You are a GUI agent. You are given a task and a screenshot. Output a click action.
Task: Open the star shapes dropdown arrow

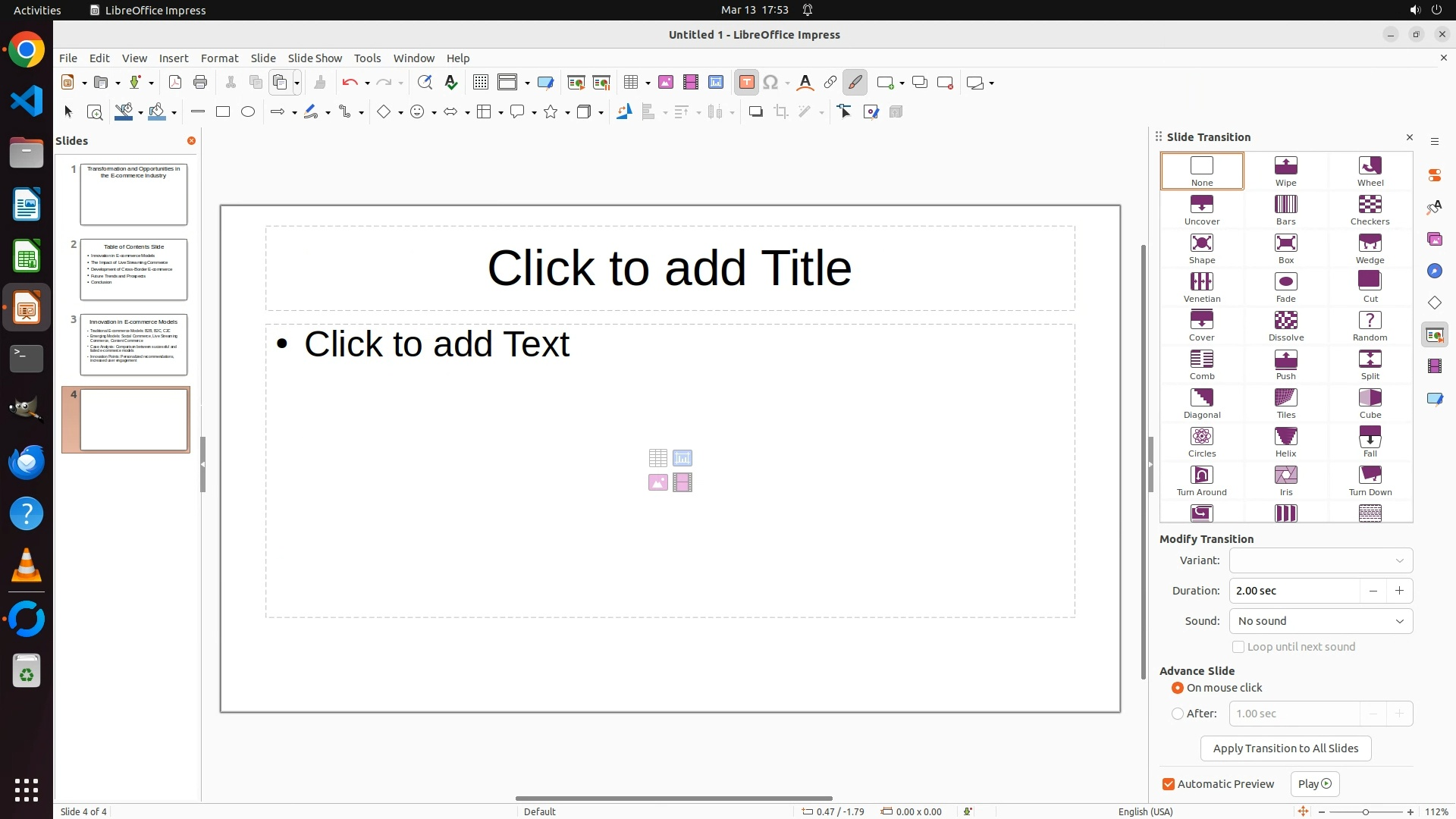point(567,113)
